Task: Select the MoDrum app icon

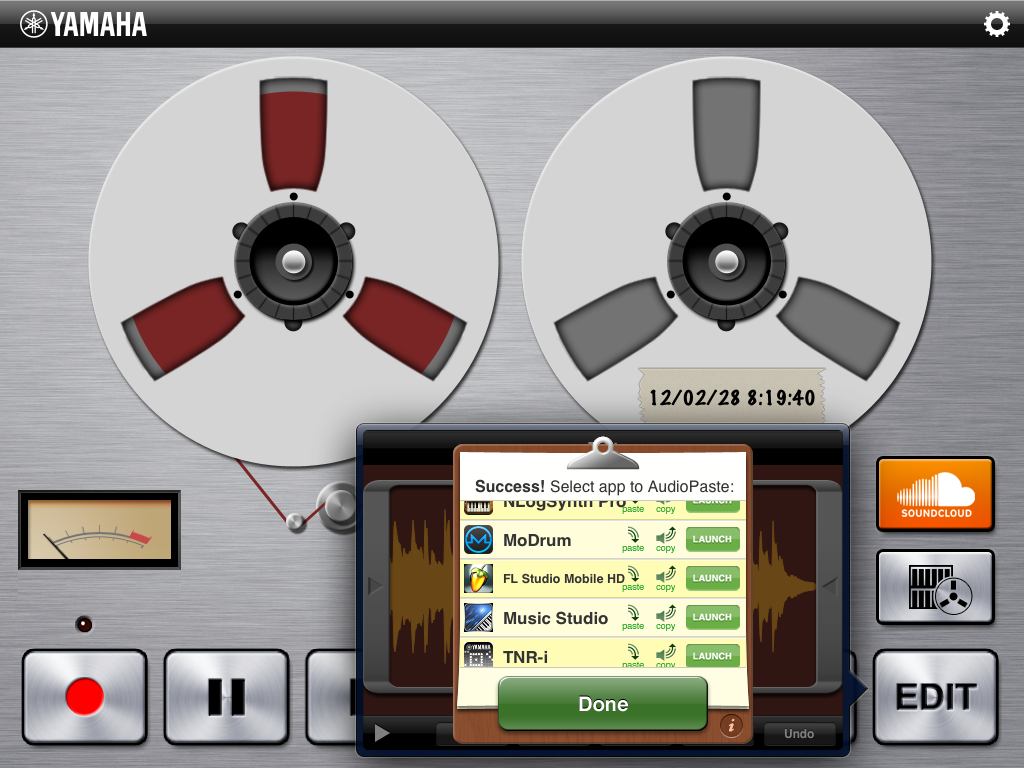Action: coord(479,540)
